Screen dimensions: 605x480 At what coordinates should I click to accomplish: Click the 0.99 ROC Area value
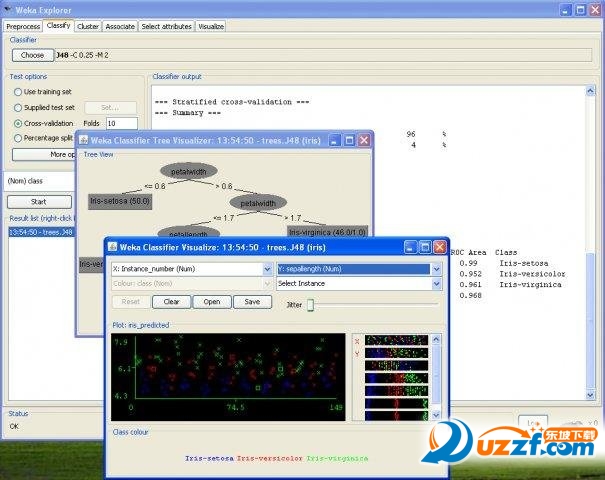click(468, 263)
